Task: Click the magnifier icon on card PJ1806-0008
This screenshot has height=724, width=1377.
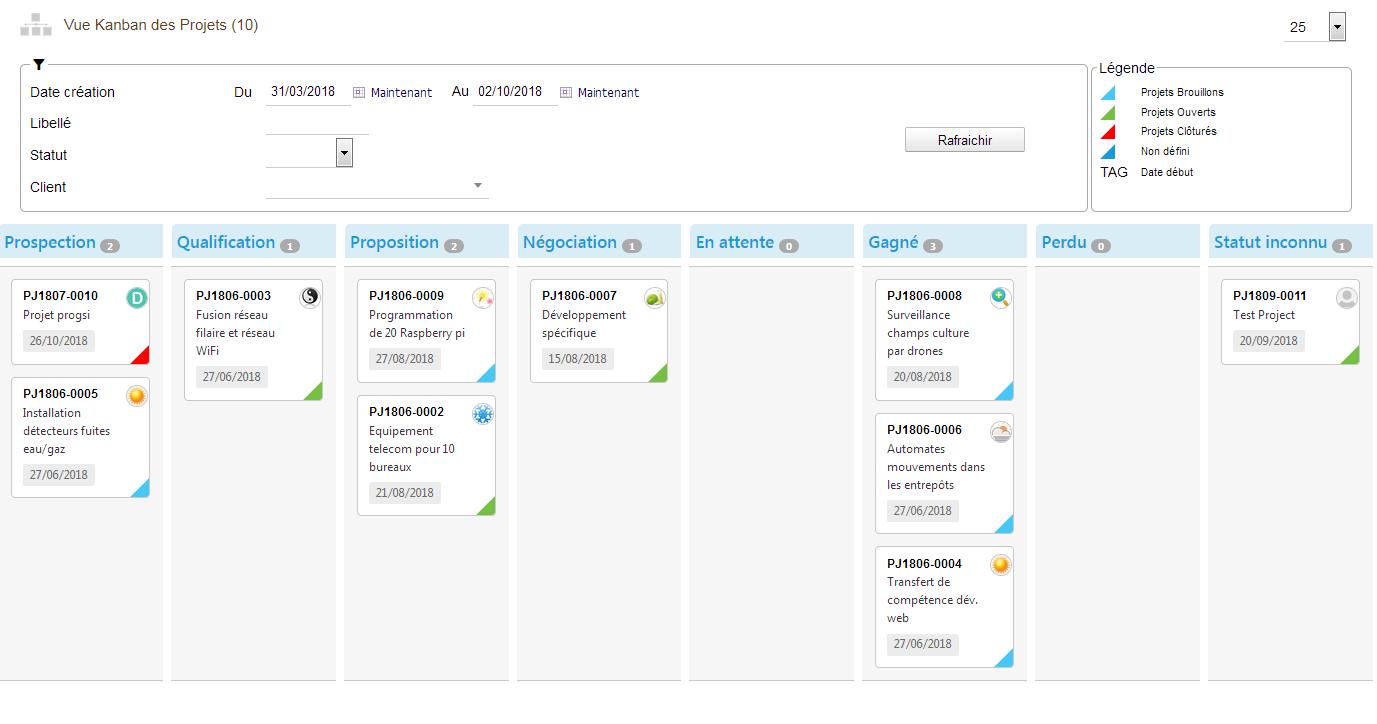Action: tap(1001, 297)
